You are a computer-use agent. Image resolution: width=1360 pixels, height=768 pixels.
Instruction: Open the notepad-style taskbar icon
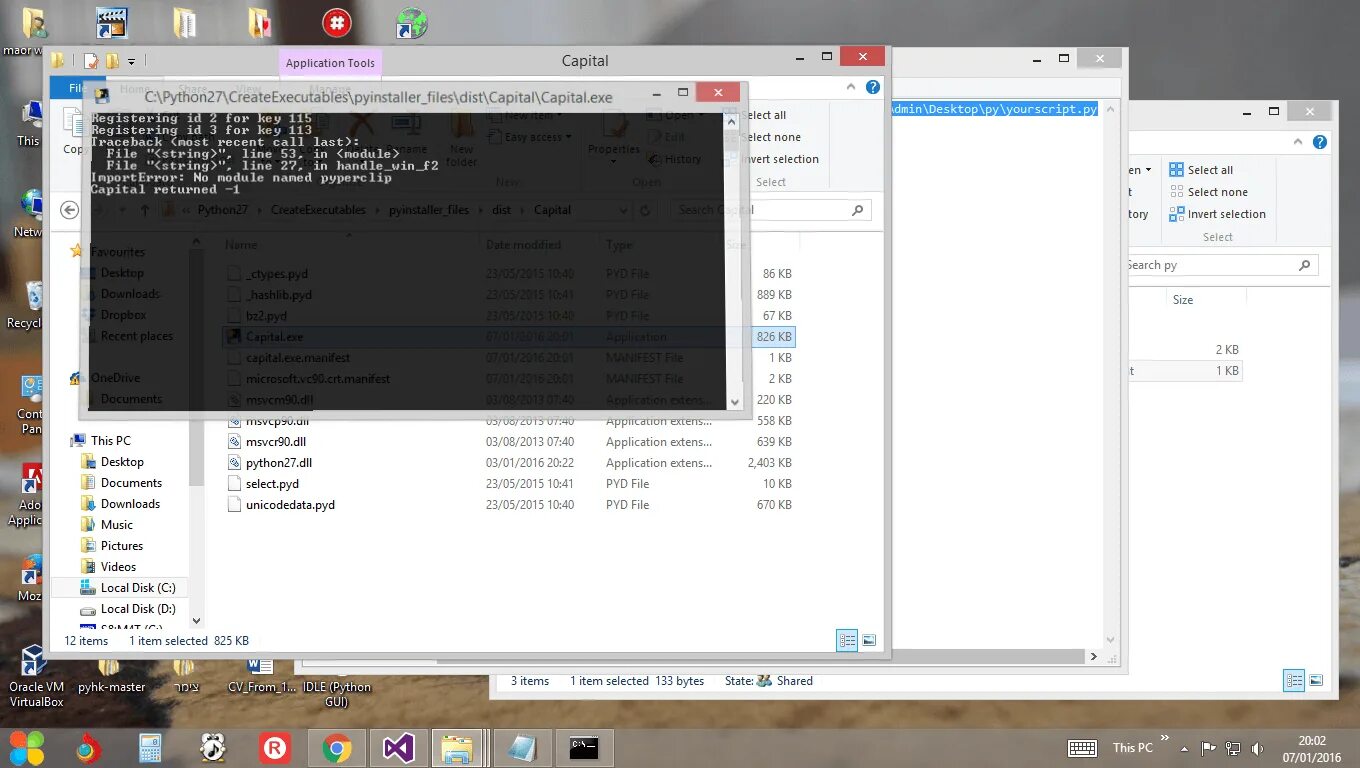521,748
